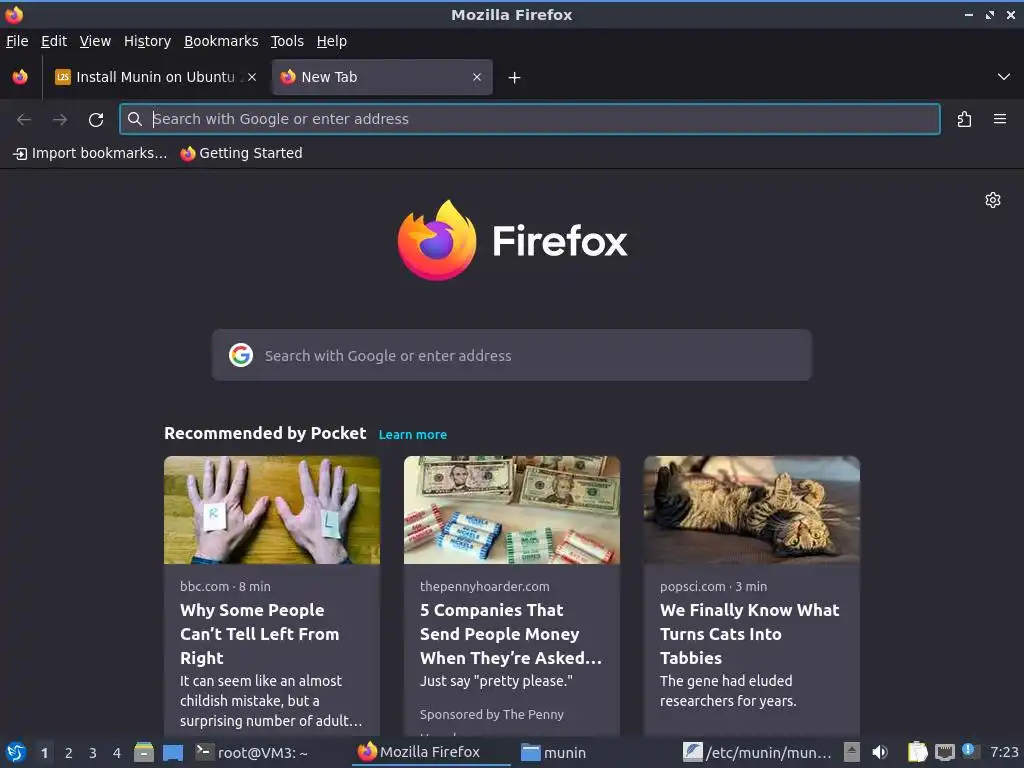
Task: Open the History menu
Action: [147, 41]
